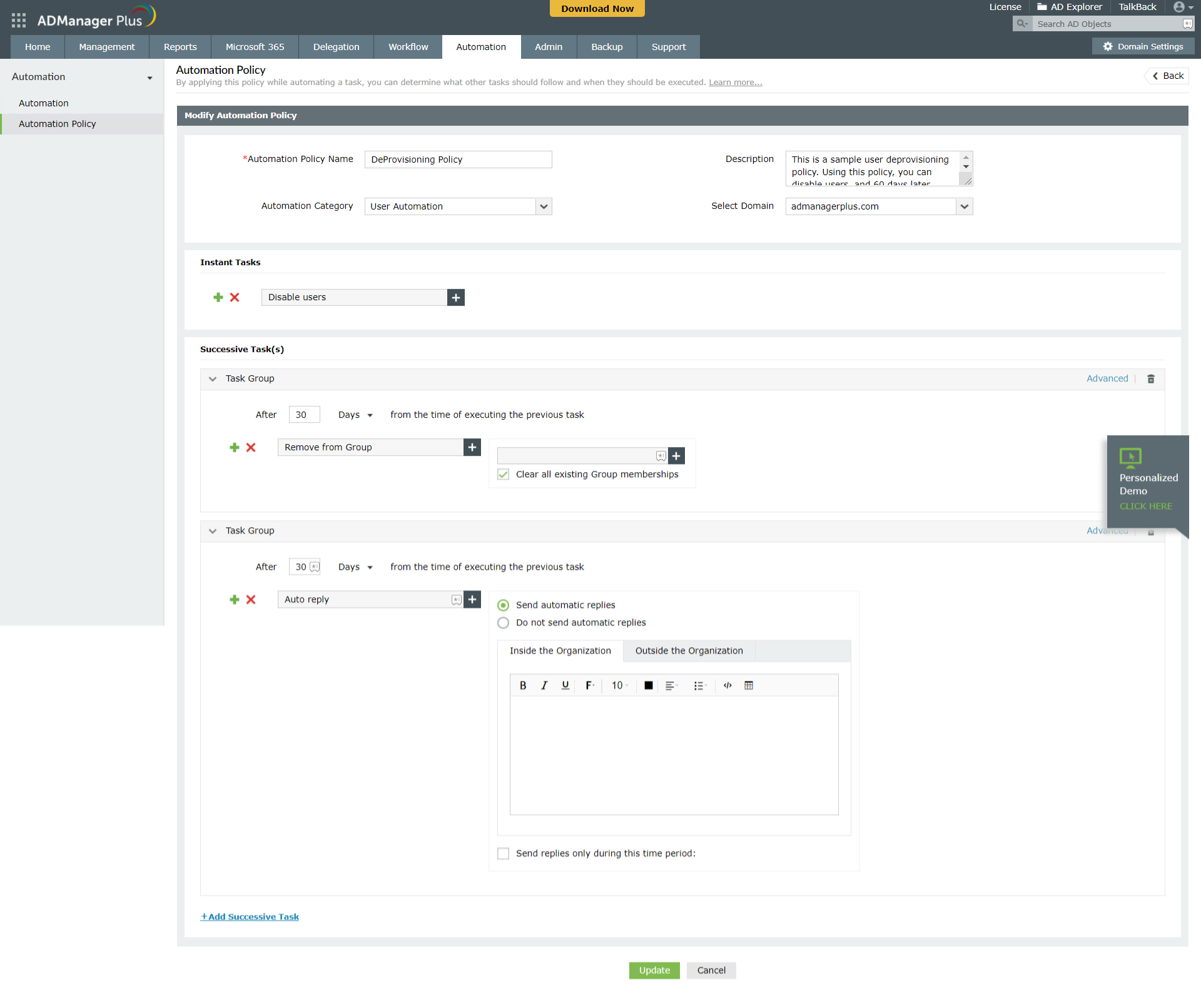Image resolution: width=1201 pixels, height=1008 pixels.
Task: Switch to the Outside the Organization tab
Action: [688, 650]
